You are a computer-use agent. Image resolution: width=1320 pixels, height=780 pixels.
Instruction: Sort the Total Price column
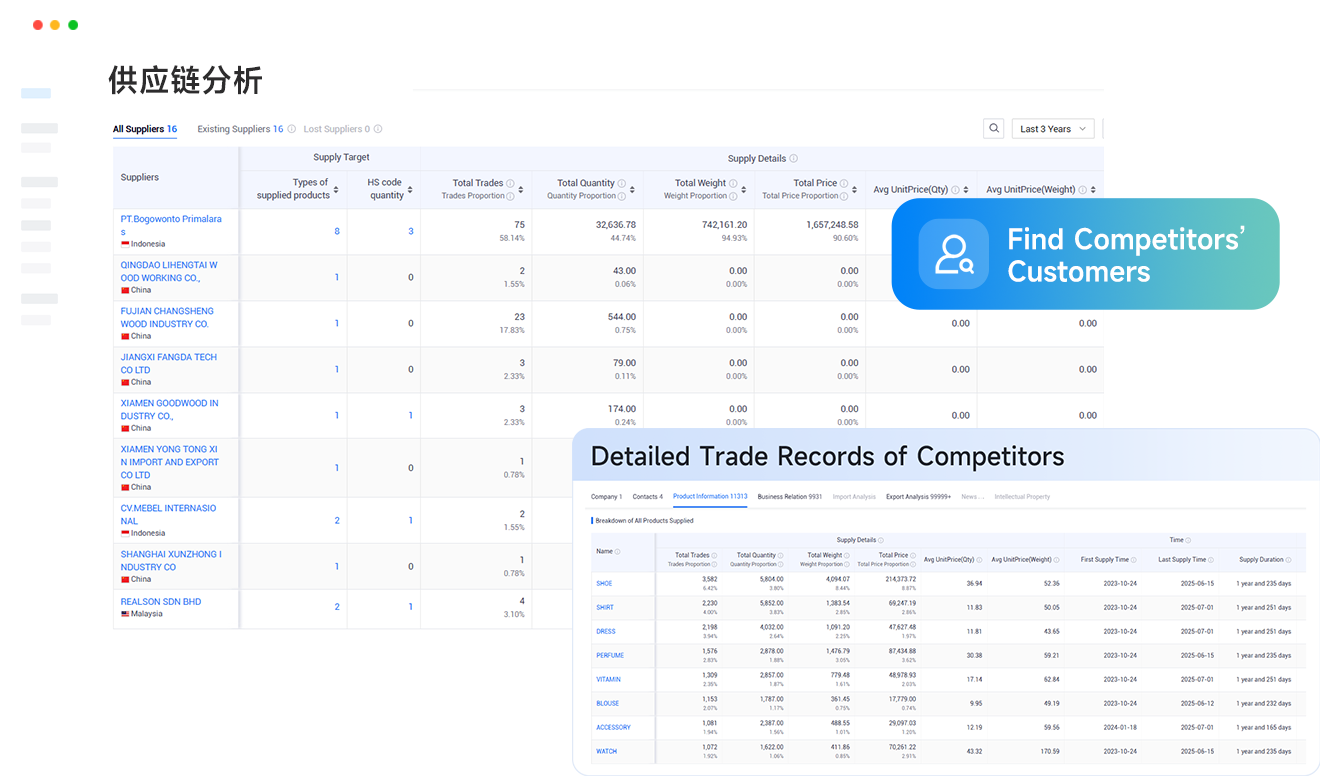point(856,190)
